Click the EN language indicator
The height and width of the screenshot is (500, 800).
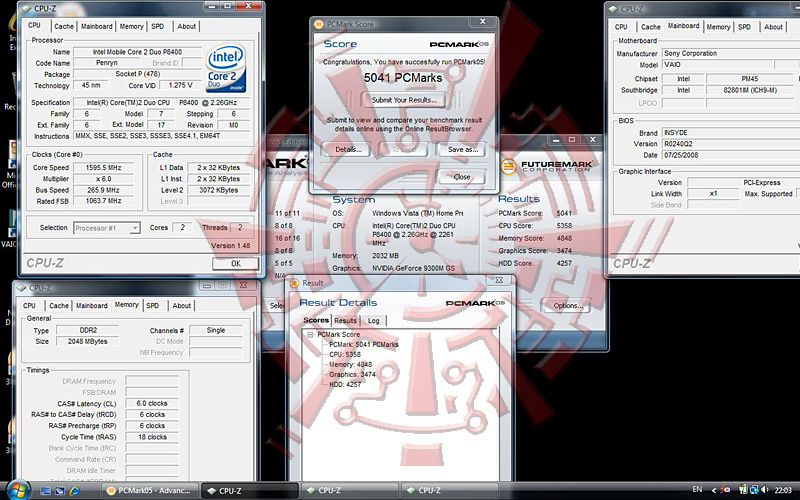697,489
